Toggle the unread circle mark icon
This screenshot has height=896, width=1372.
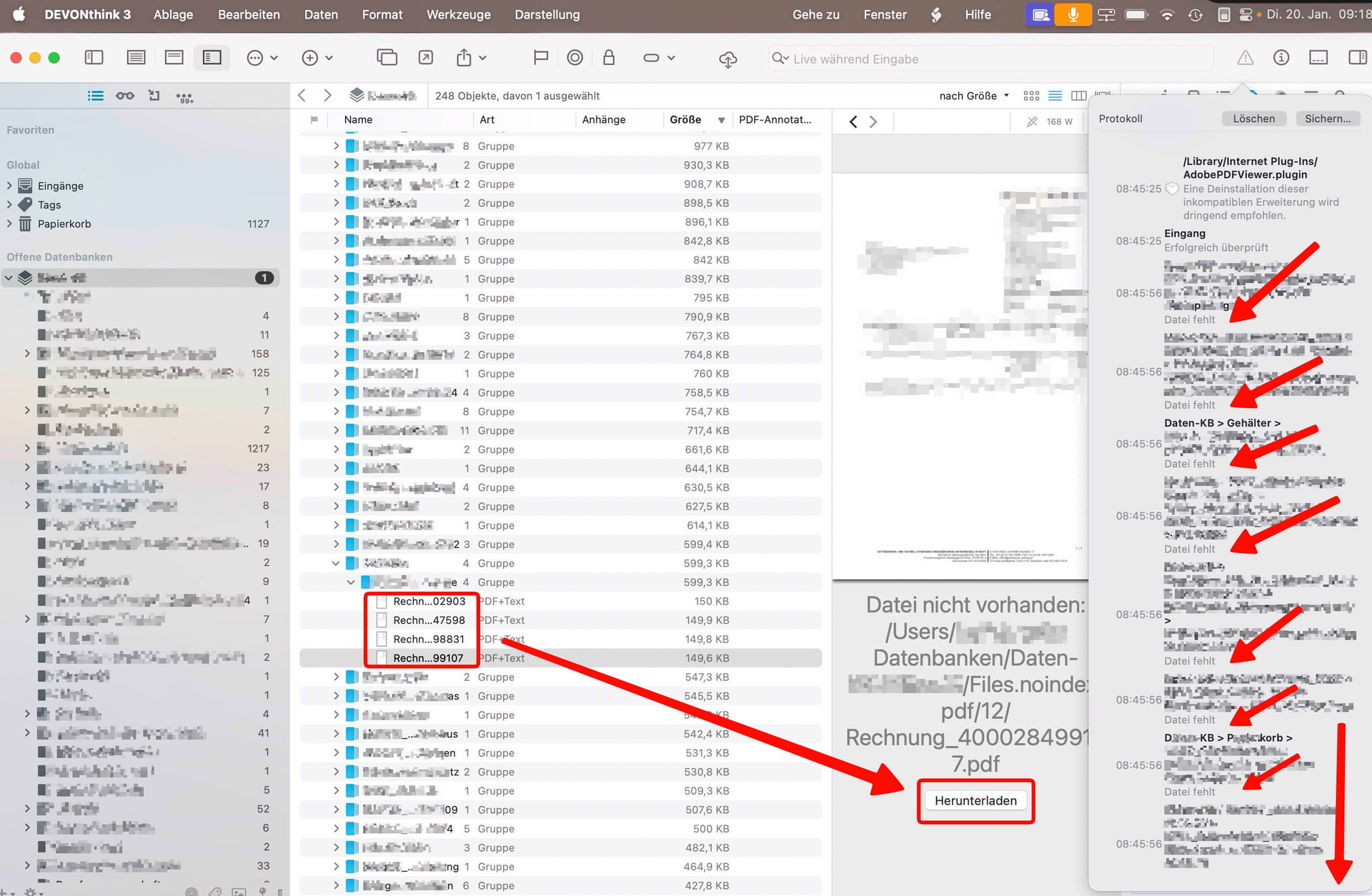point(575,58)
